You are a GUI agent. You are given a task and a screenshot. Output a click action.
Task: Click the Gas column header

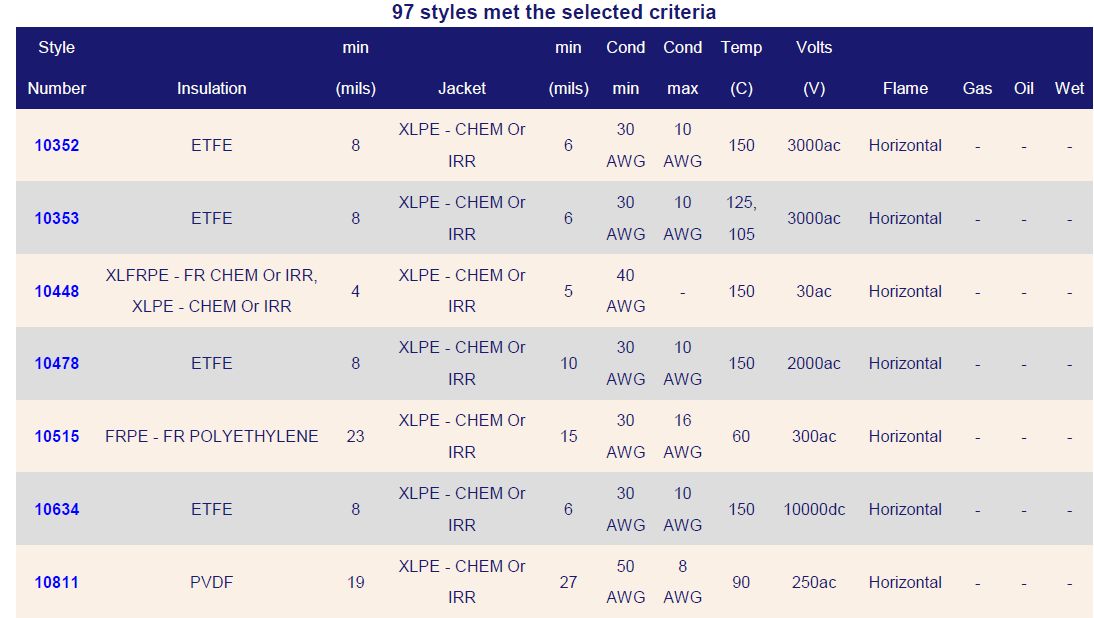coord(977,88)
